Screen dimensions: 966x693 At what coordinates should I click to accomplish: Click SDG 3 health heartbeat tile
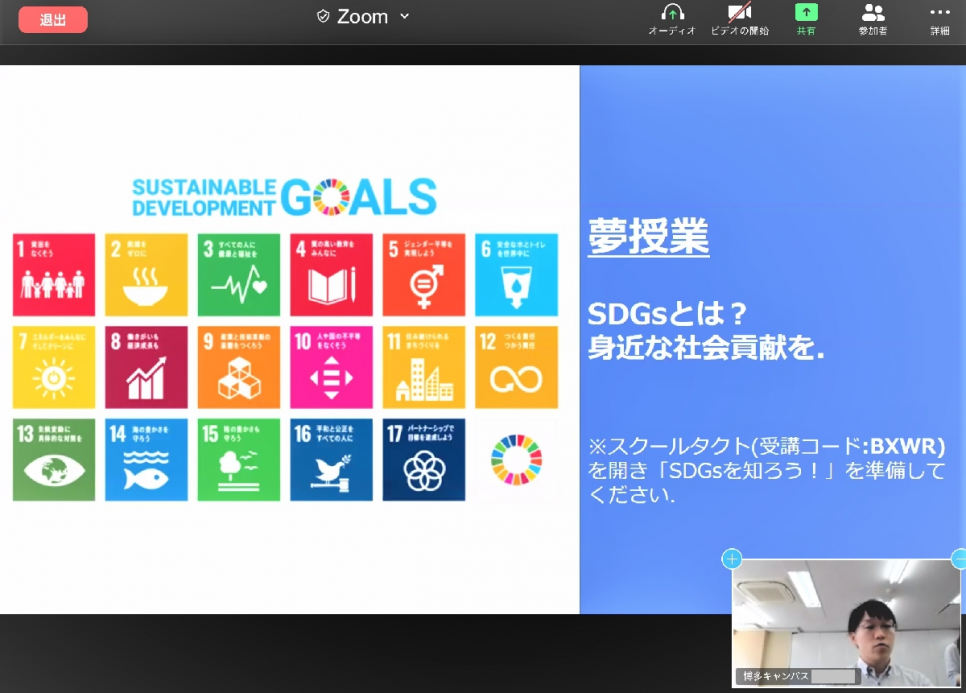pyautogui.click(x=238, y=275)
